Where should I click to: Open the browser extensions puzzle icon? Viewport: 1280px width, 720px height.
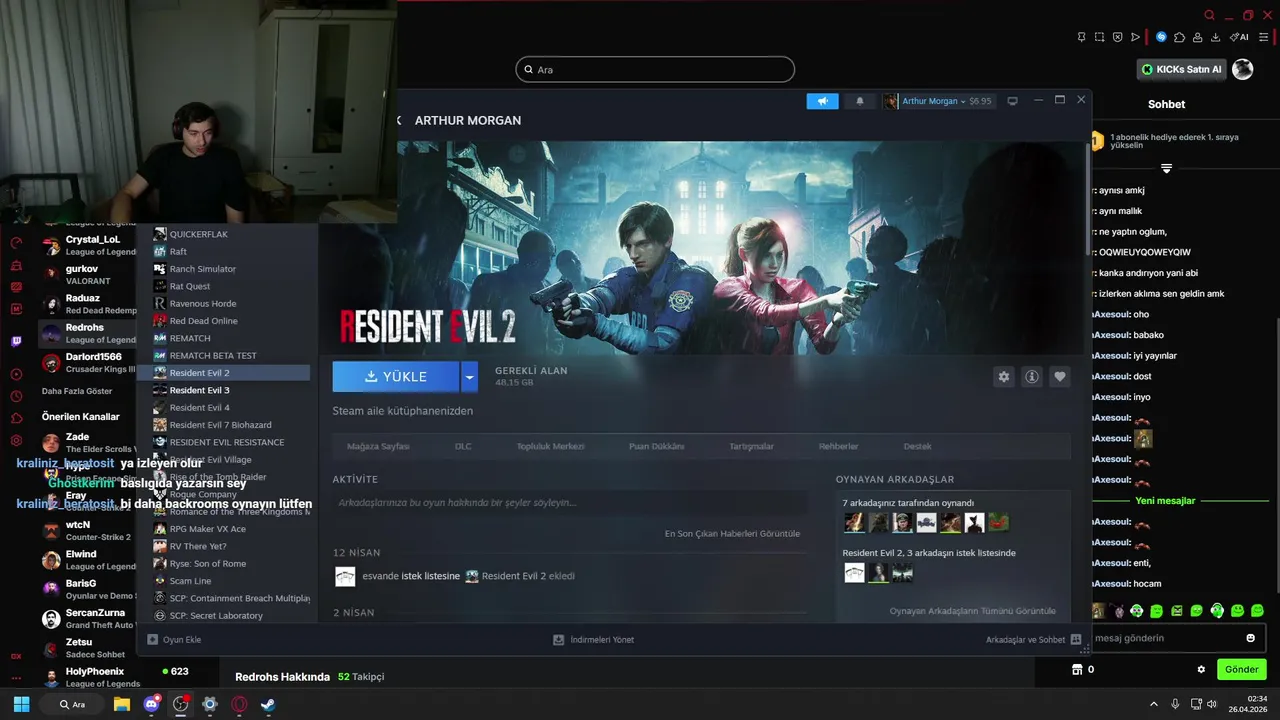tap(1179, 37)
